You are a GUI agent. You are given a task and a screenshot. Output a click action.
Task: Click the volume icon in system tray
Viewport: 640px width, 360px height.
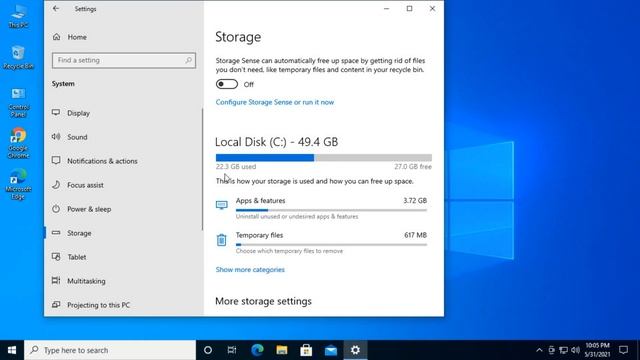(576, 350)
